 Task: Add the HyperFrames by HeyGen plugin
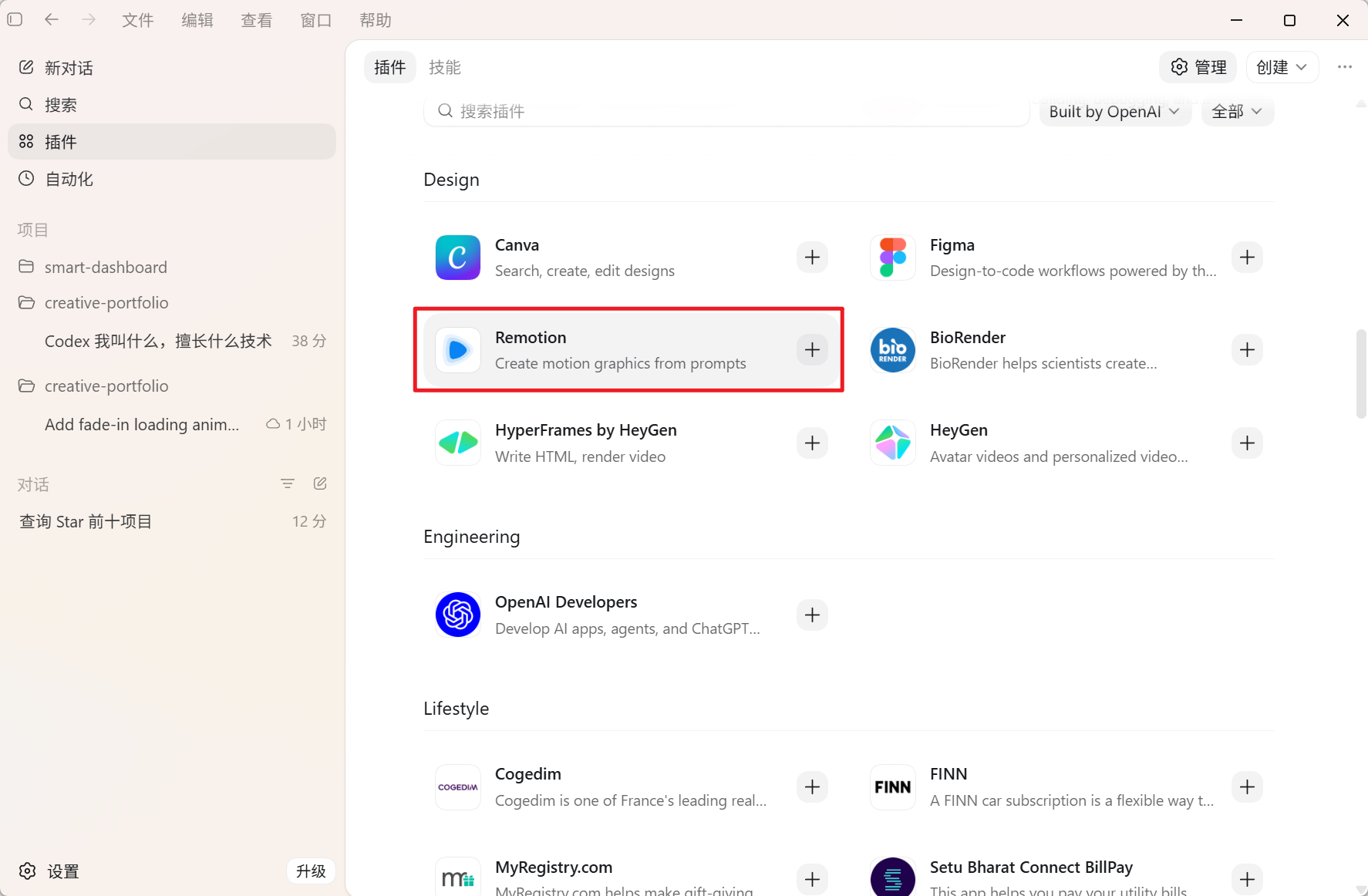tap(812, 443)
